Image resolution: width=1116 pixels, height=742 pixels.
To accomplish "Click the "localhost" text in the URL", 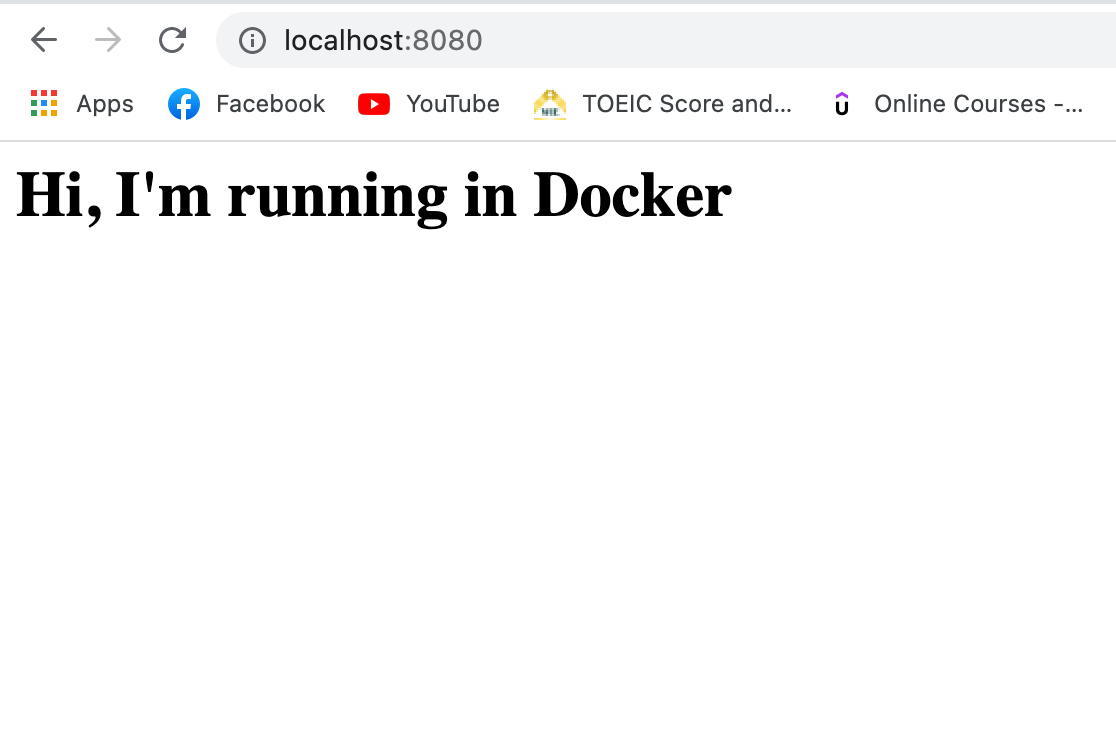I will point(346,40).
